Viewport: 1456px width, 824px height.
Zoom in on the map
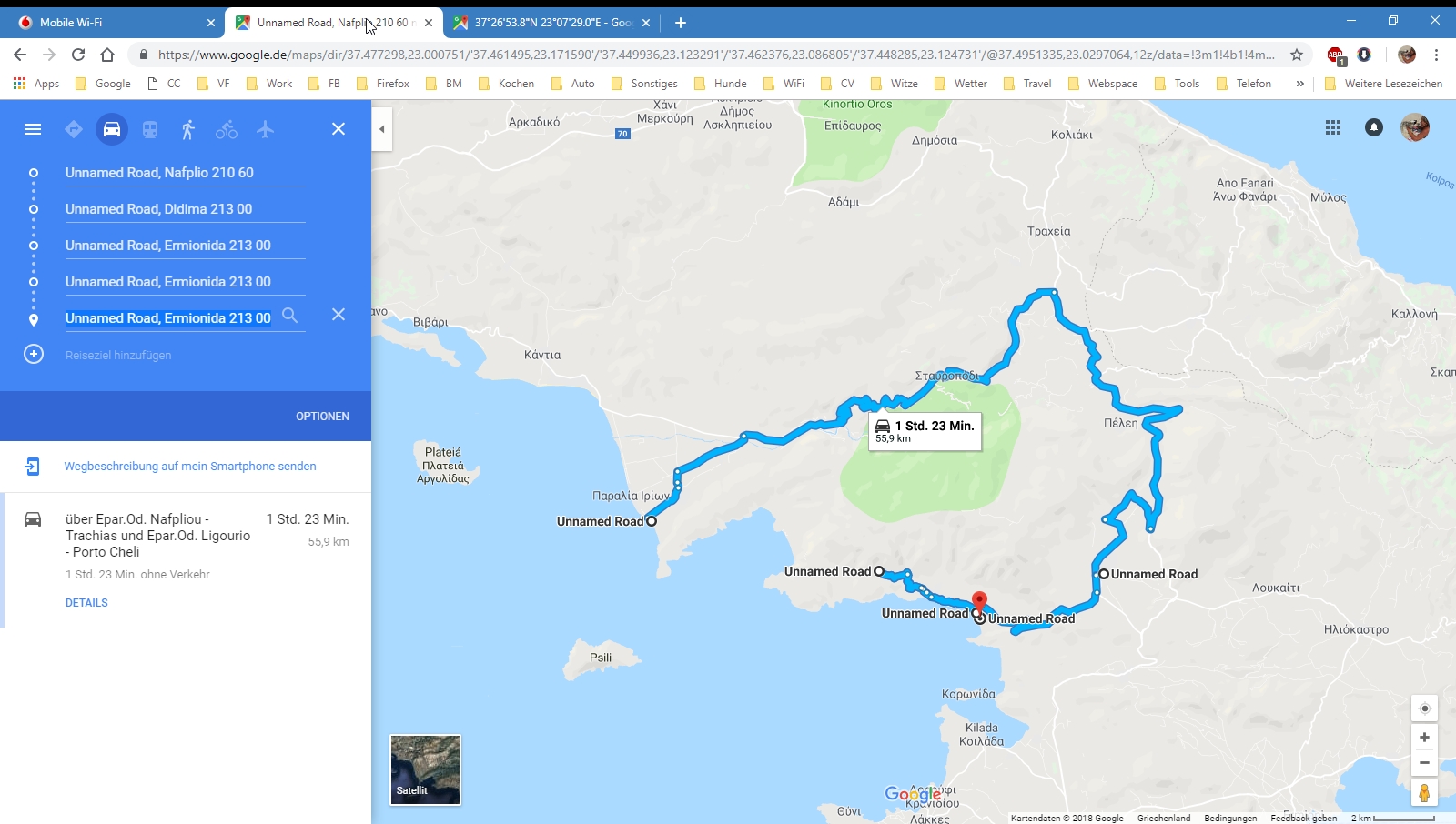[1424, 738]
